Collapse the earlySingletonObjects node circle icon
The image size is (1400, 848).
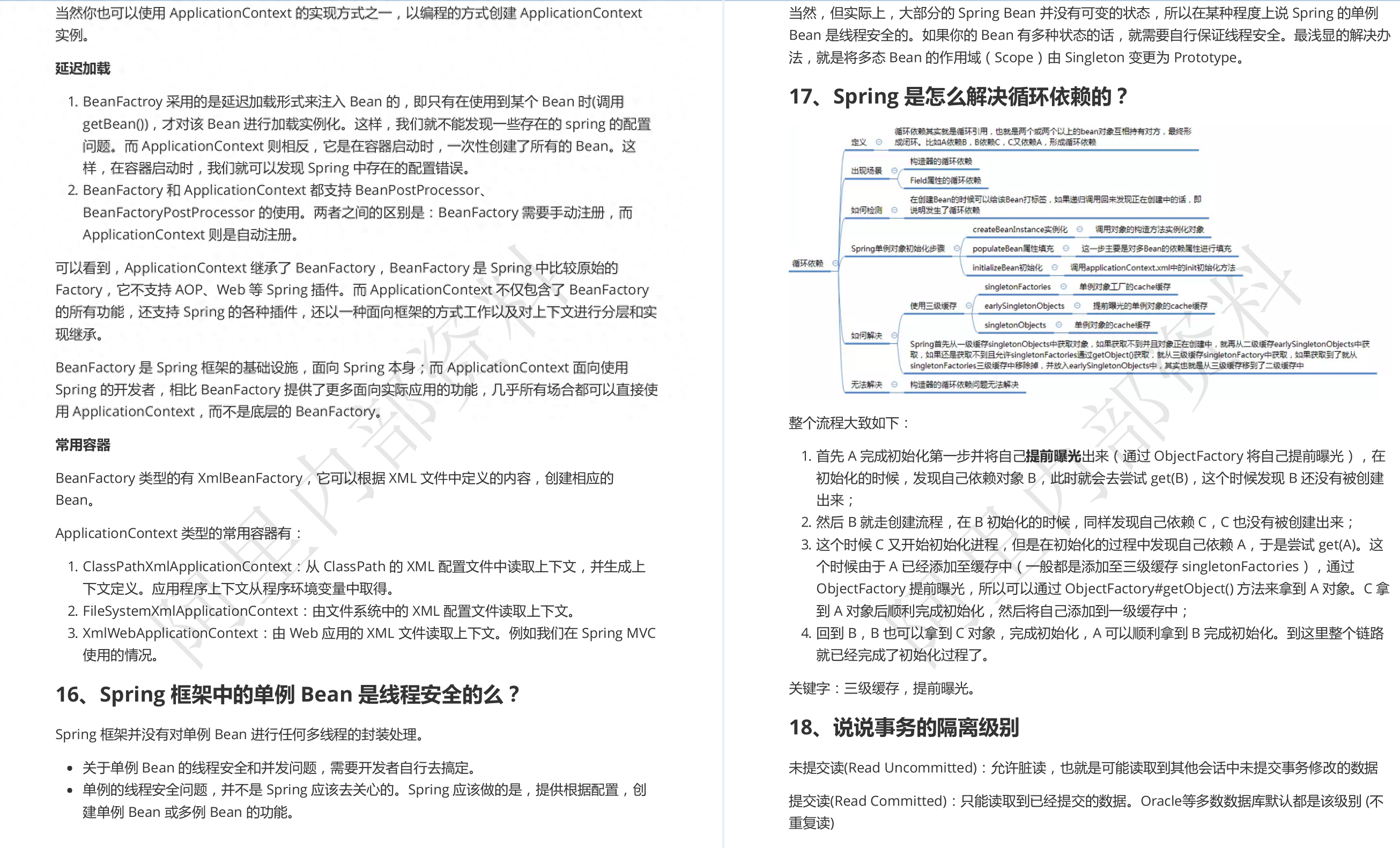pos(1077,306)
